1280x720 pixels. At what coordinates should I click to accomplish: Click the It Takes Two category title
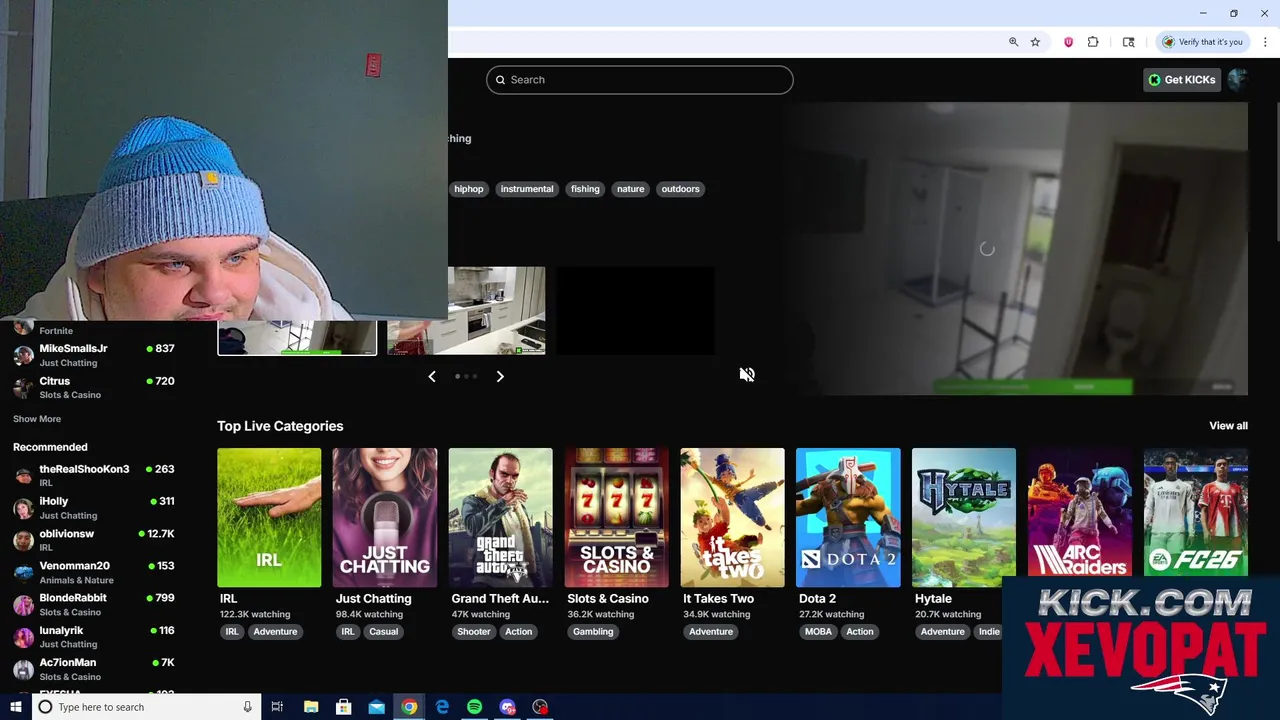tap(718, 599)
